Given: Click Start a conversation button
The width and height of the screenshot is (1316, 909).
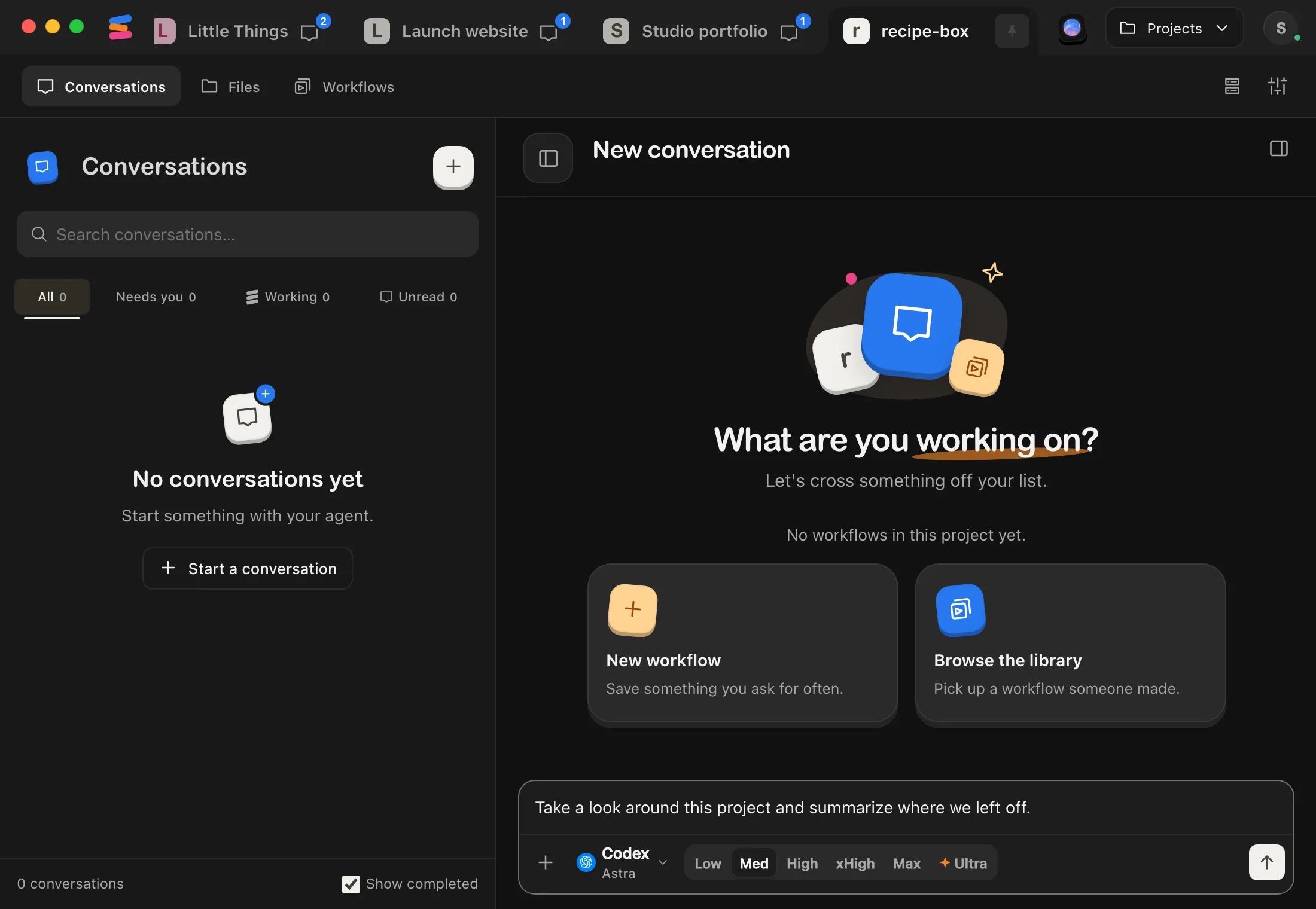Looking at the screenshot, I should [248, 568].
